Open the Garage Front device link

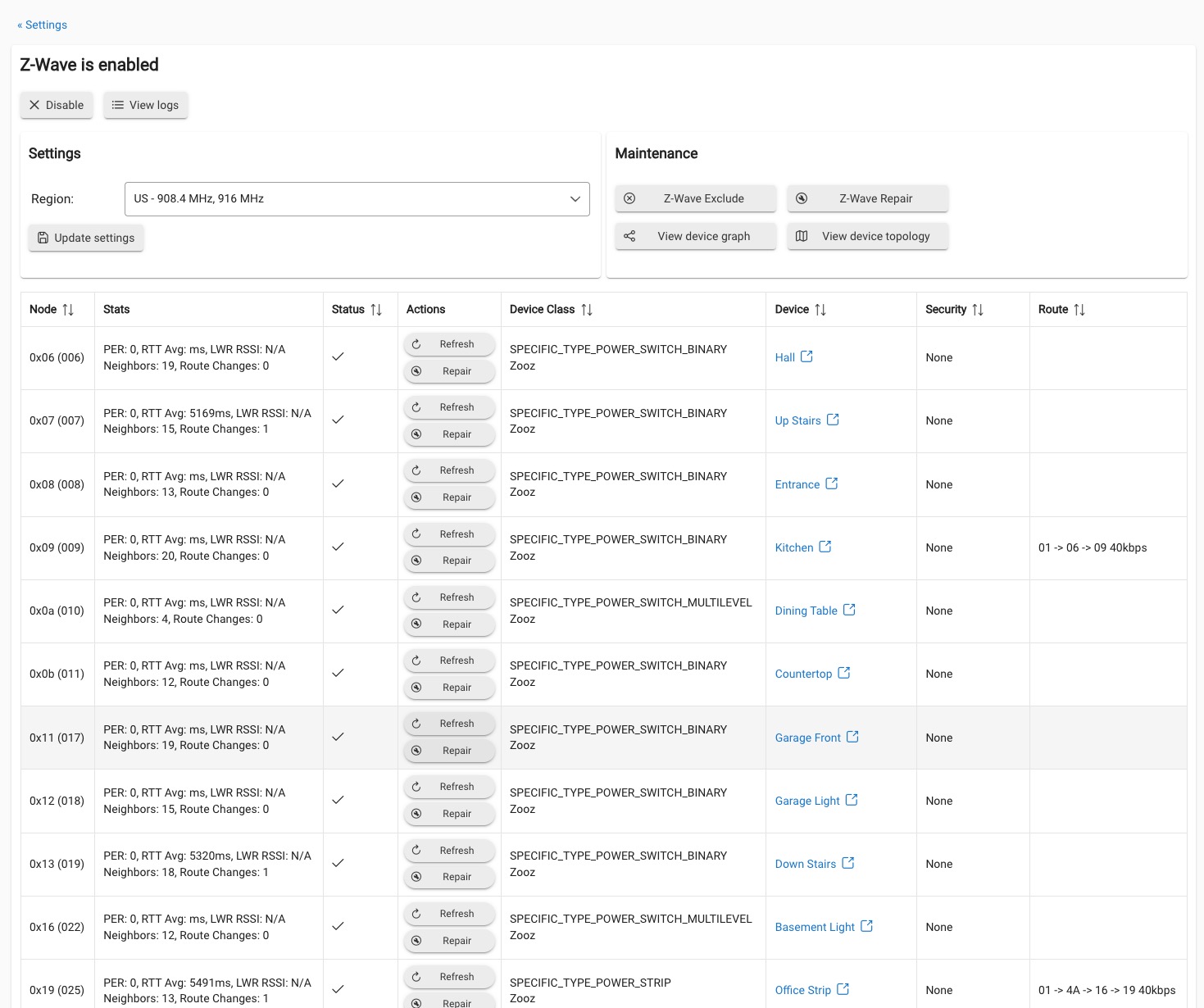pyautogui.click(x=808, y=738)
